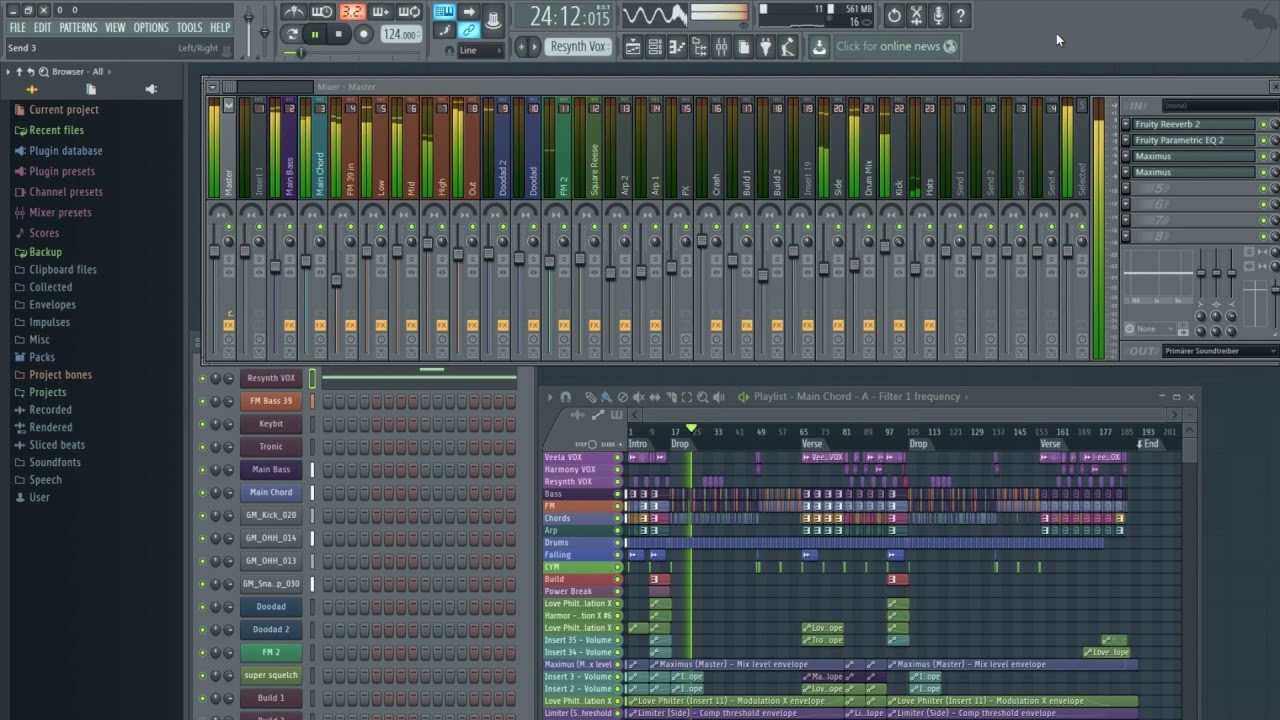Select the Paint tool in the Playlist toolbar
The image size is (1280, 720).
coord(607,396)
